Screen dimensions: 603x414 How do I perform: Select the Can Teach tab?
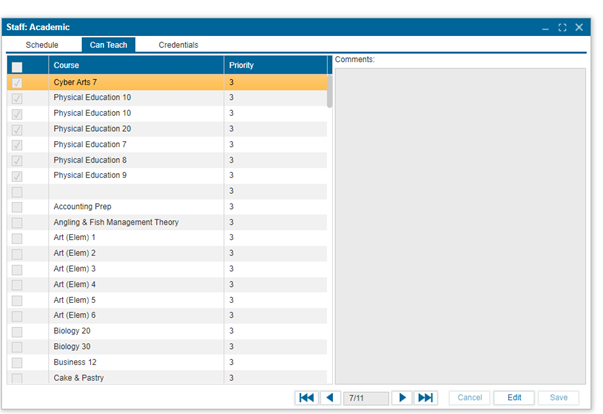pos(108,45)
